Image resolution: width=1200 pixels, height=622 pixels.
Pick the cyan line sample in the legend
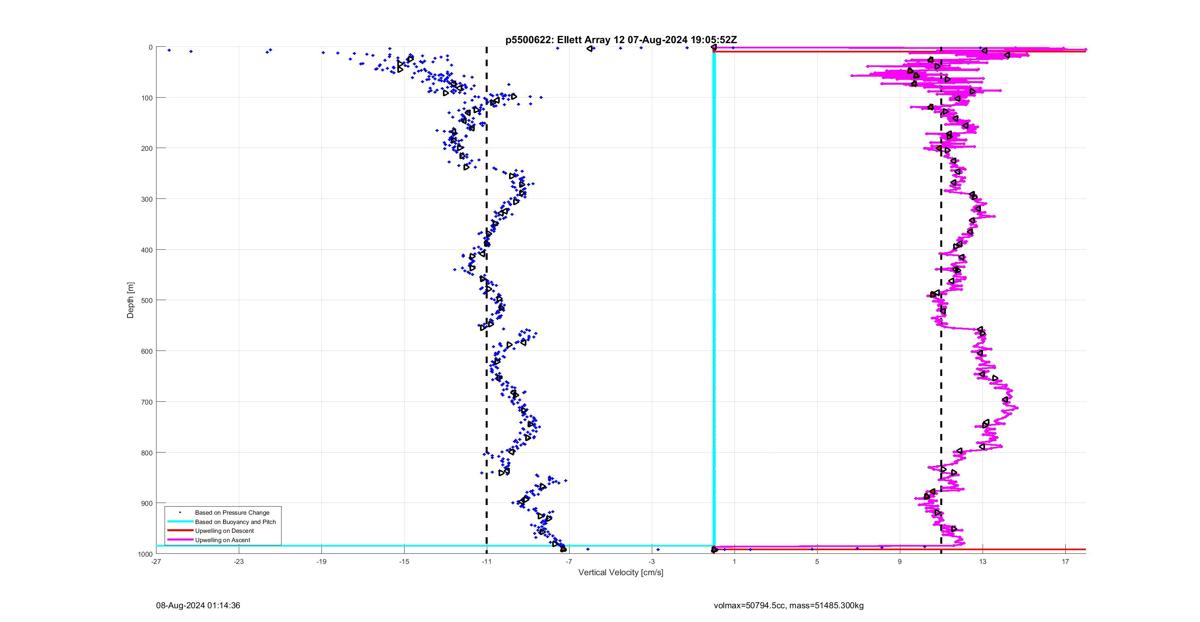[179, 521]
